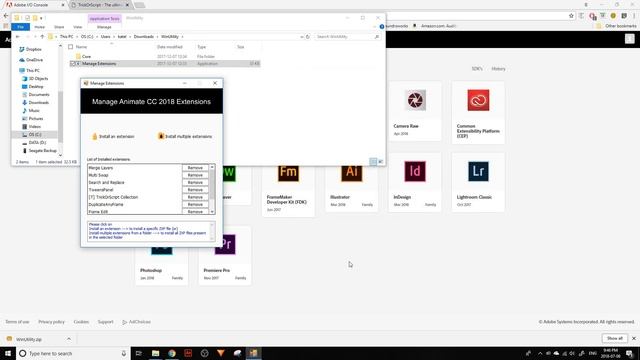Select DuplicateAnyFrame list entry

click(106, 204)
